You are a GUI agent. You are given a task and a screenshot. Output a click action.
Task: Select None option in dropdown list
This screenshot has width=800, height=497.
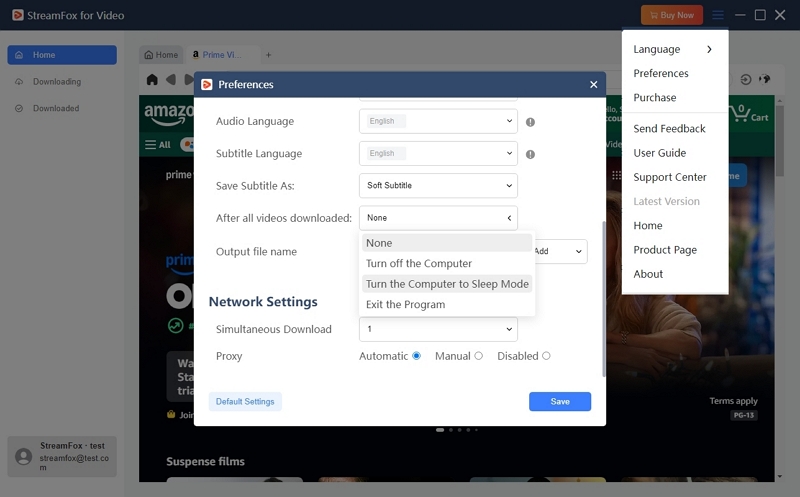(447, 243)
